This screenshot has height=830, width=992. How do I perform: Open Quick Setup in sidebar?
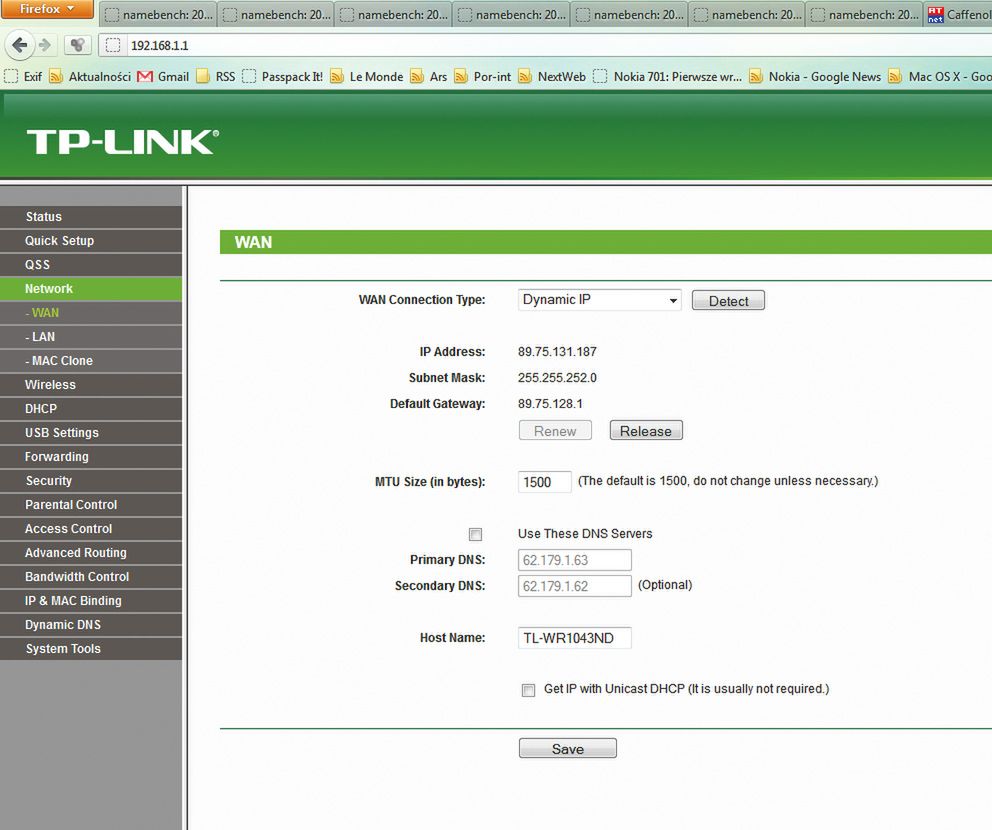pyautogui.click(x=90, y=240)
